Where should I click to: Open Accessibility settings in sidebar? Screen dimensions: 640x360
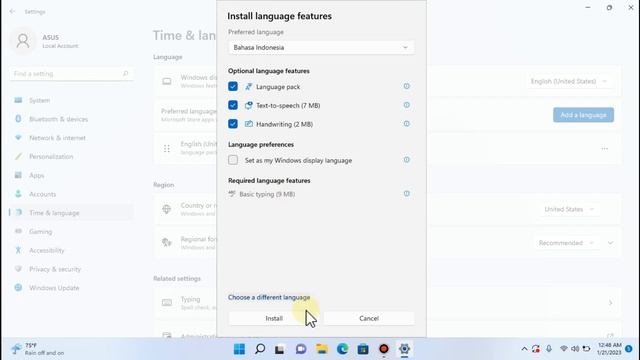click(x=71, y=251)
